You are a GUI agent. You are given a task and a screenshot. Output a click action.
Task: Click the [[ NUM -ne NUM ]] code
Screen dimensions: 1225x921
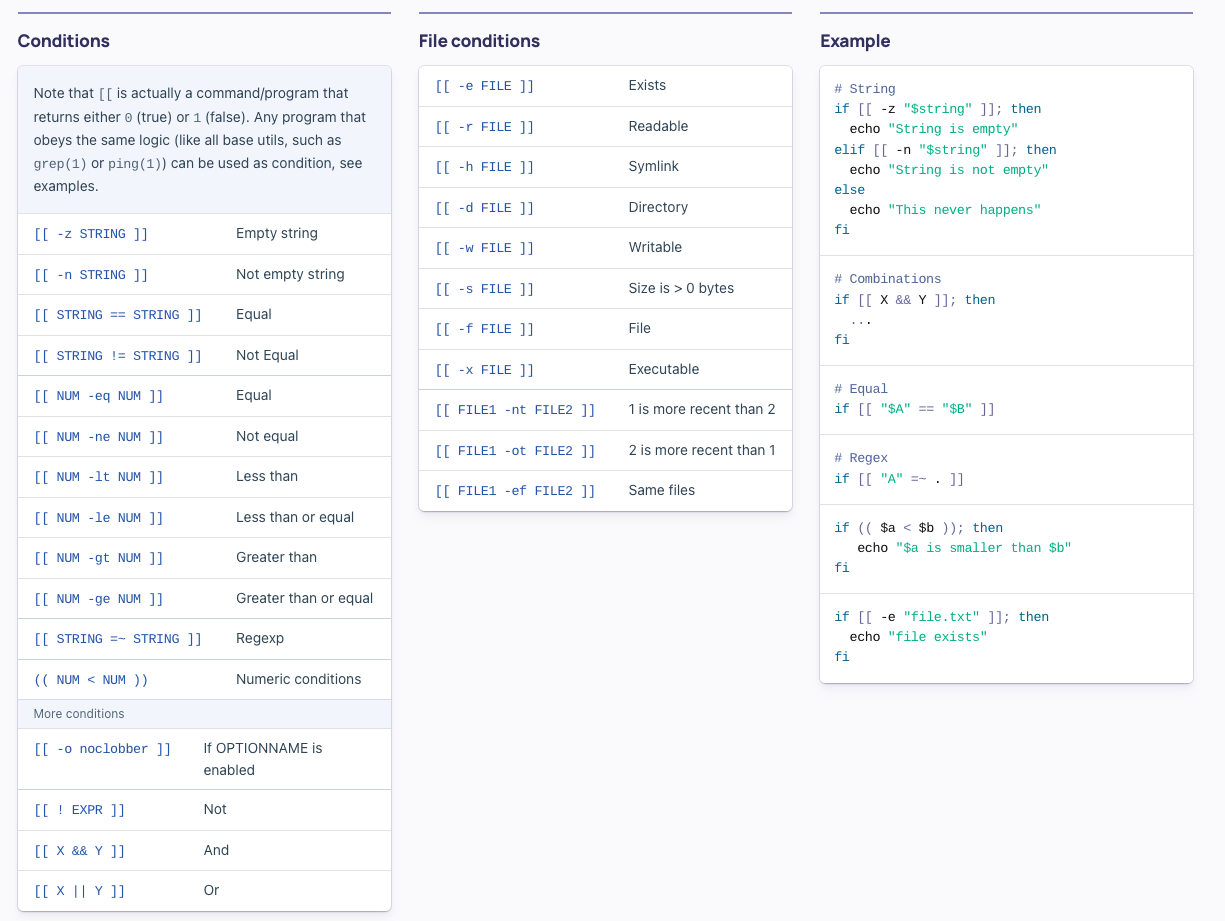click(99, 437)
